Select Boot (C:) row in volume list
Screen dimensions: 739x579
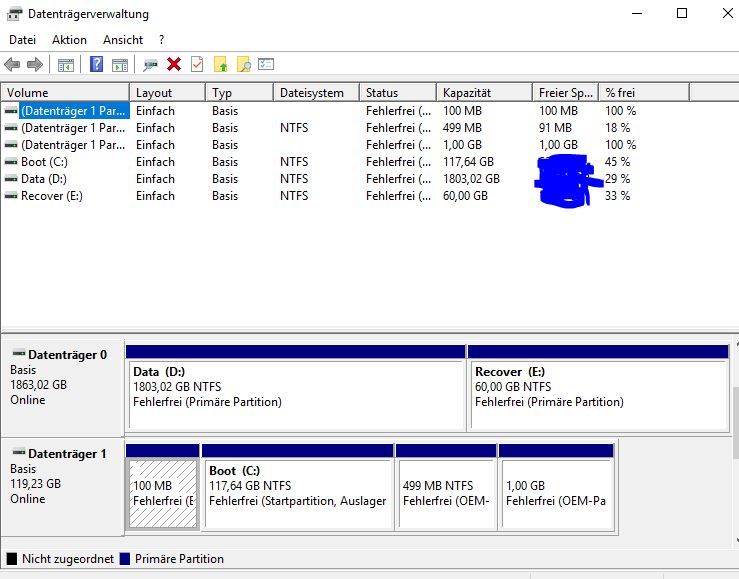[46, 162]
